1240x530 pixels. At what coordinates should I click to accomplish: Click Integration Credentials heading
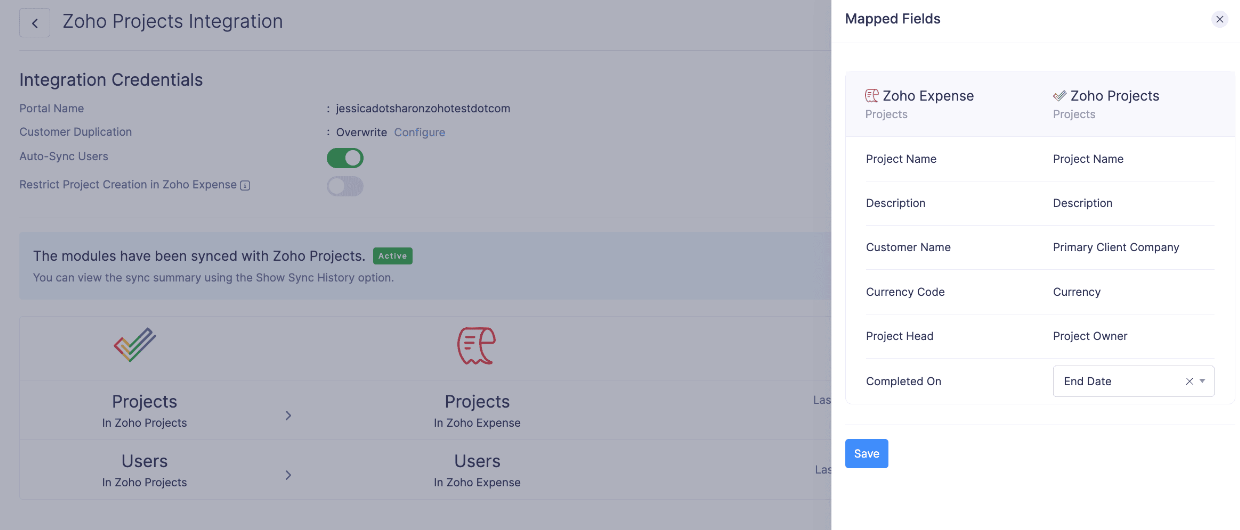click(111, 80)
